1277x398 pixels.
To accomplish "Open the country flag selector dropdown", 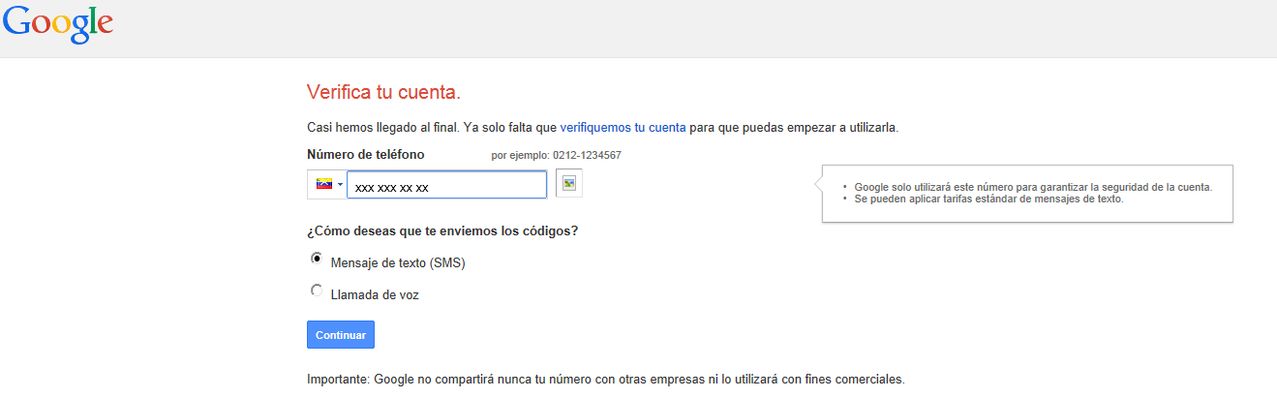I will (327, 185).
